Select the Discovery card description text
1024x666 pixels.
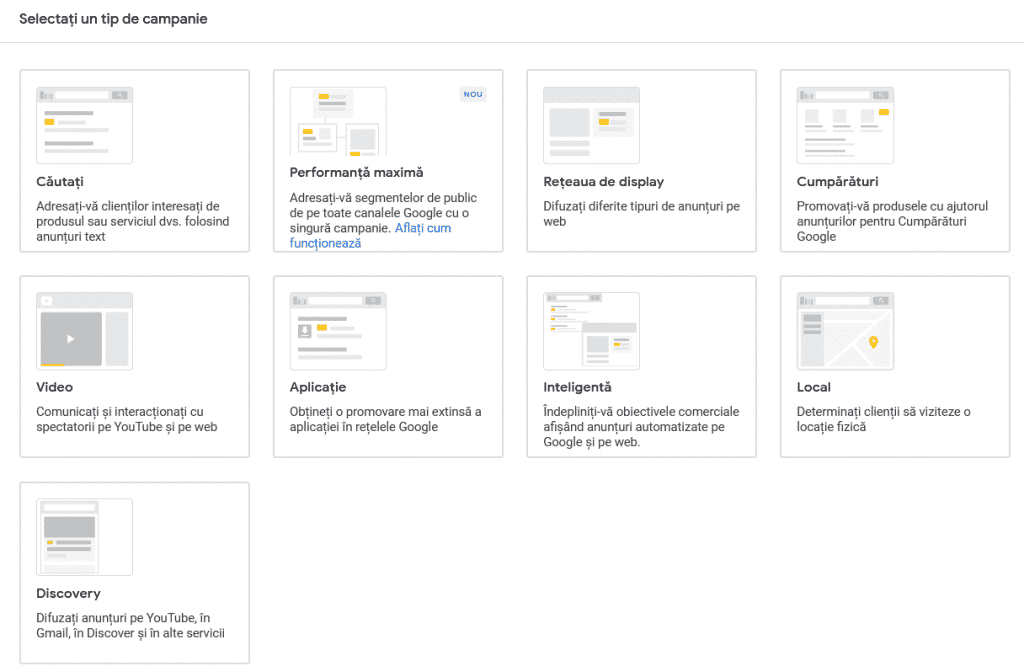tap(130, 625)
